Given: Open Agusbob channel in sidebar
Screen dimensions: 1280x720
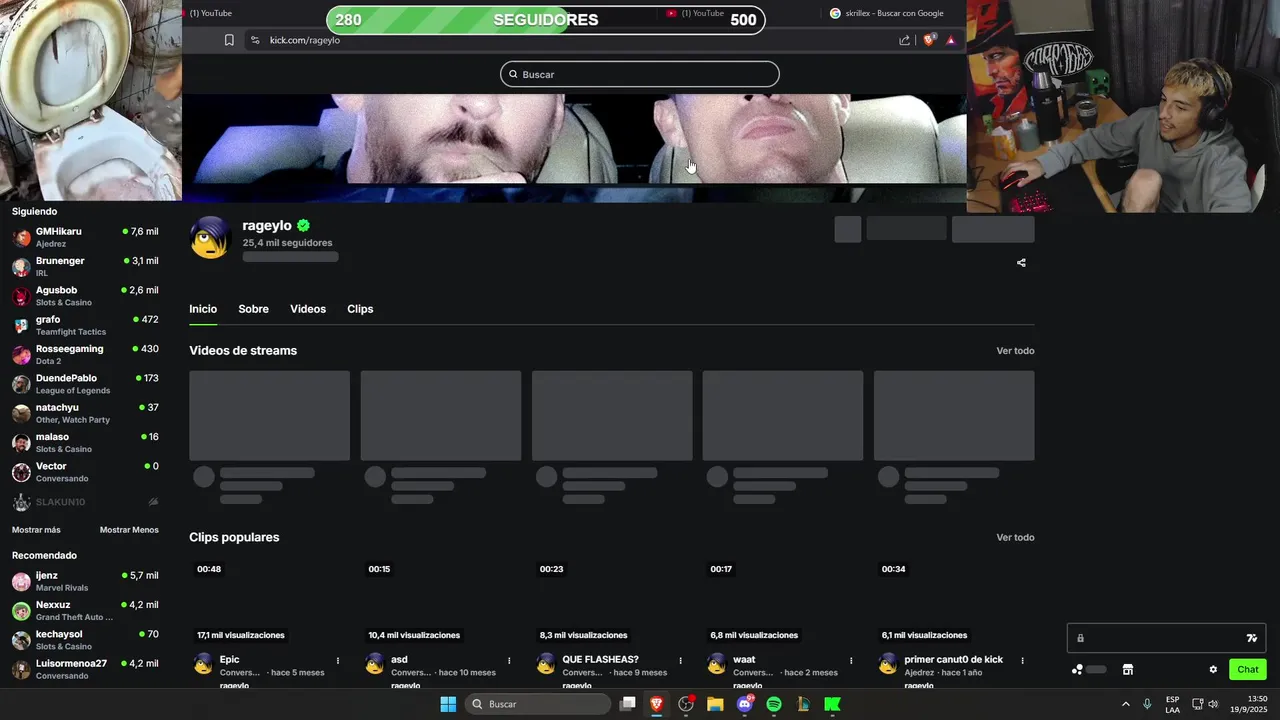Looking at the screenshot, I should (x=85, y=296).
